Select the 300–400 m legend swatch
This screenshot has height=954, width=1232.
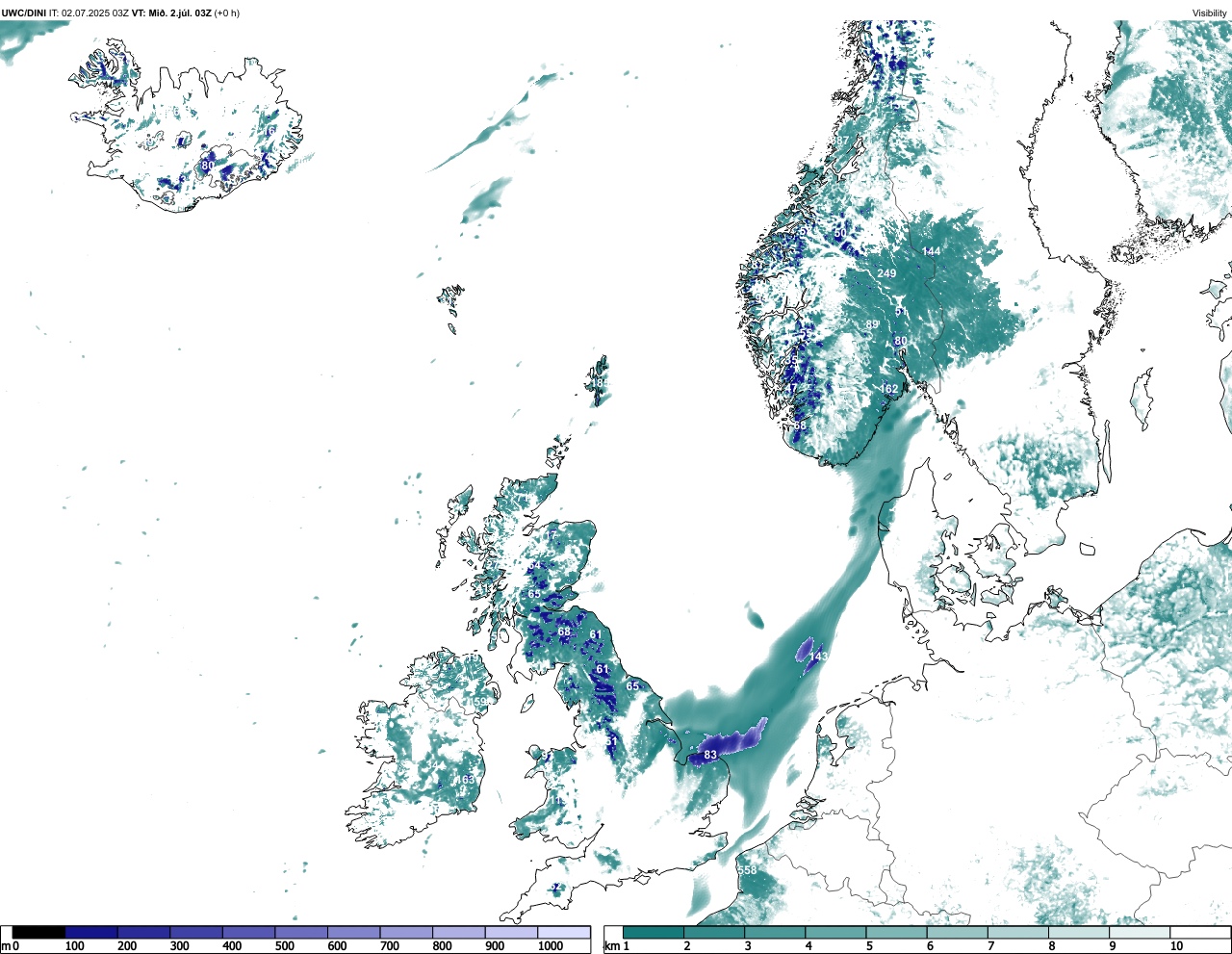coord(196,932)
